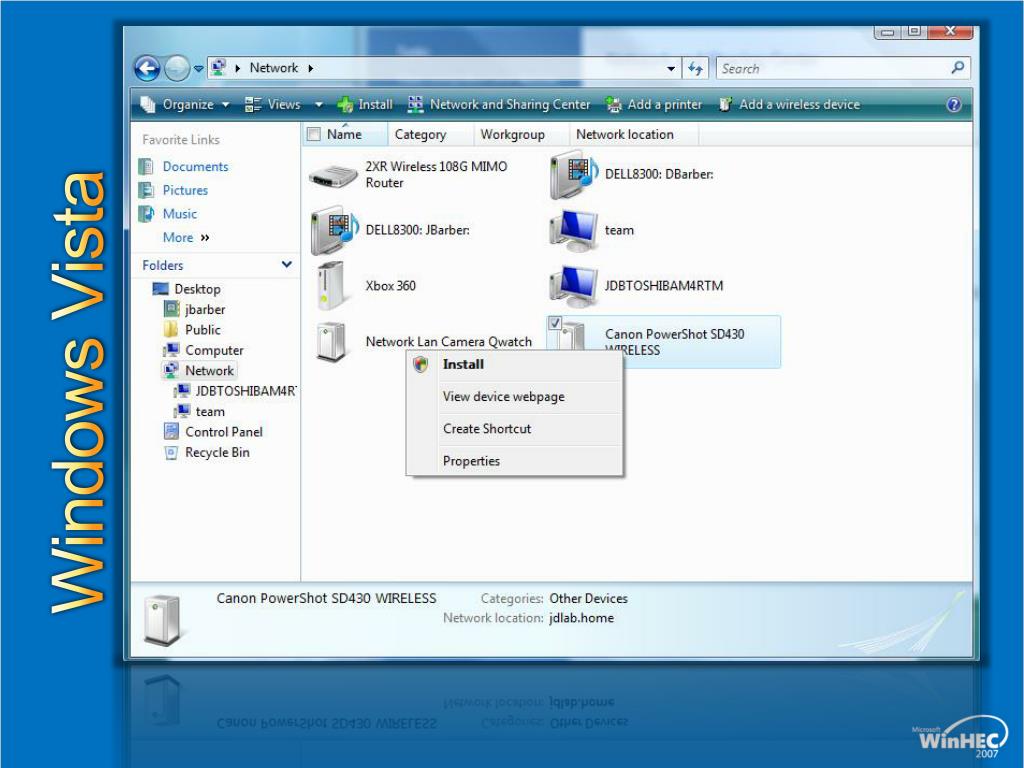The image size is (1024, 768).
Task: Expand More favorite links
Action: pos(186,237)
